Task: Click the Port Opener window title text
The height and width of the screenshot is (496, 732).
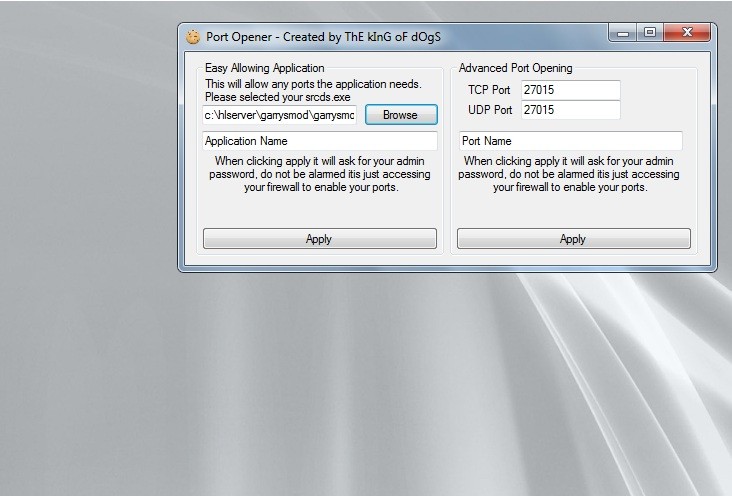Action: [x=323, y=37]
